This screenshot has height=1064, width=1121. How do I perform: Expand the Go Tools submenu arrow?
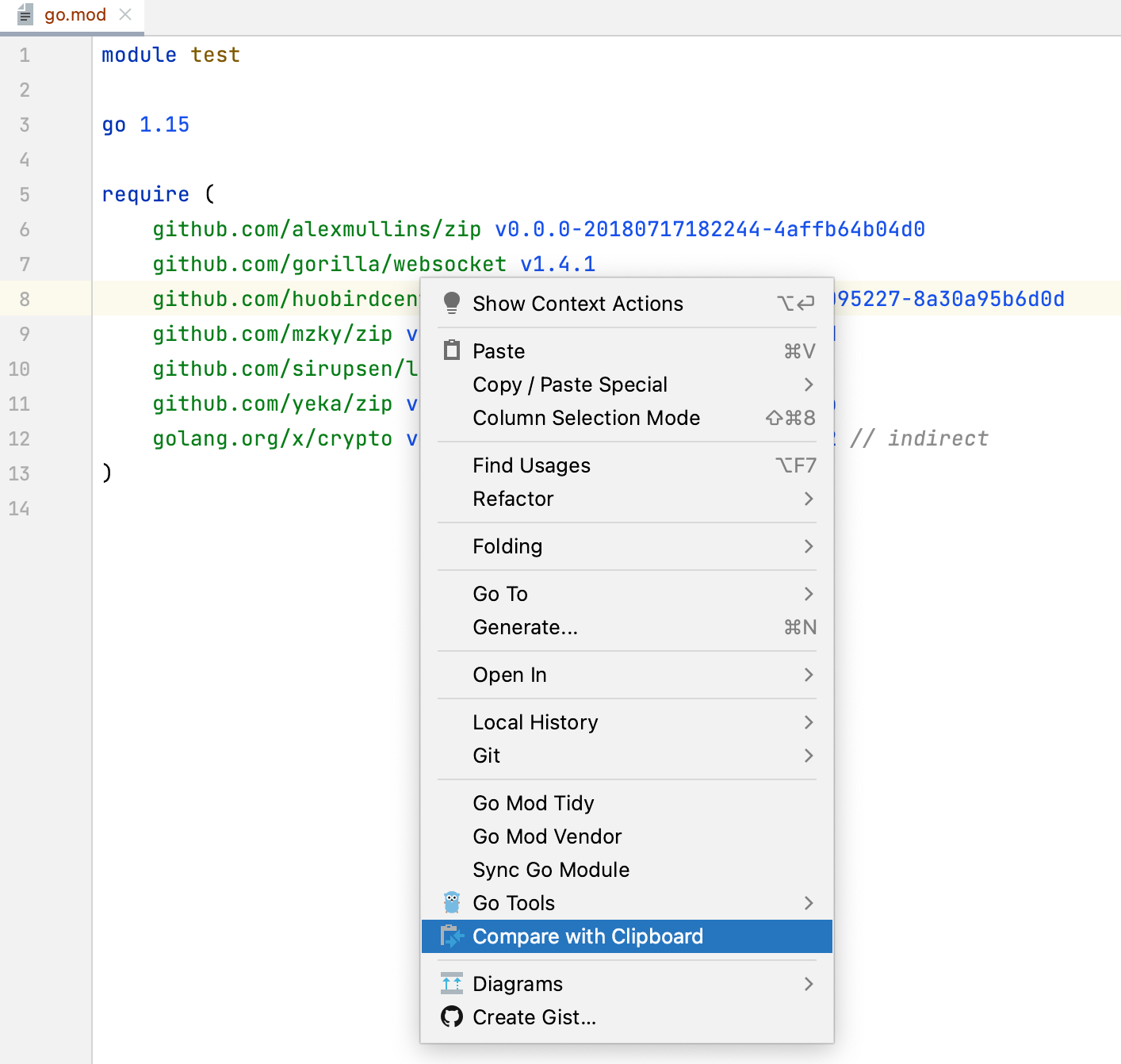tap(809, 903)
